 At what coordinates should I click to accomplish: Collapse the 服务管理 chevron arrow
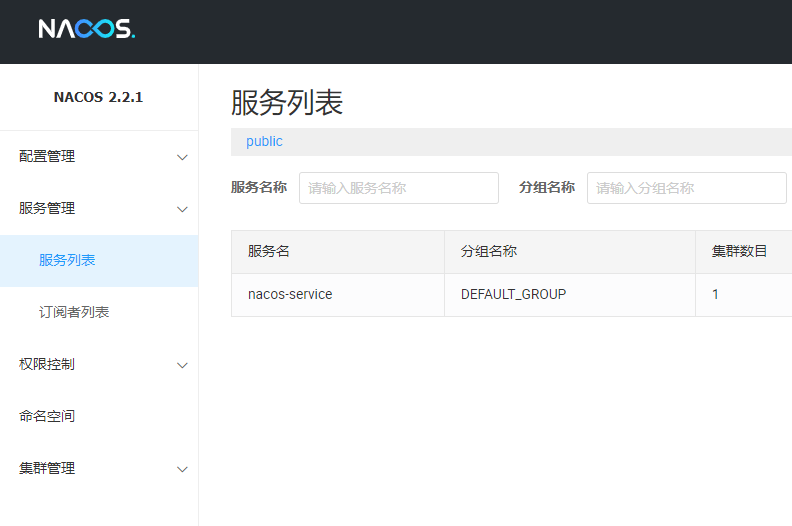pos(182,209)
